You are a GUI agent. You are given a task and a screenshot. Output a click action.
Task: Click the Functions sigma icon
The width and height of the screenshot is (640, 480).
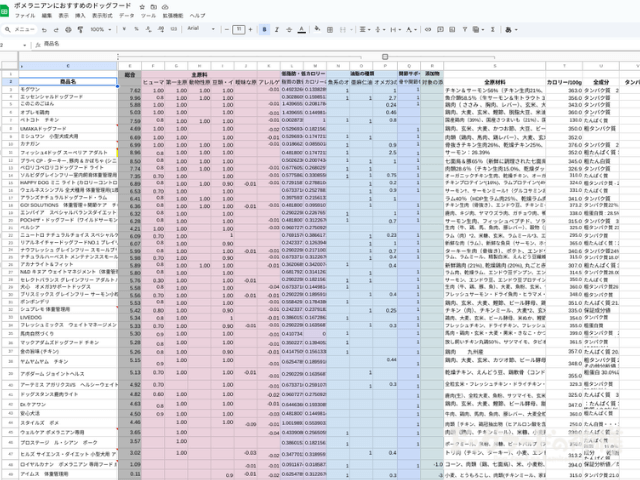[493, 29]
